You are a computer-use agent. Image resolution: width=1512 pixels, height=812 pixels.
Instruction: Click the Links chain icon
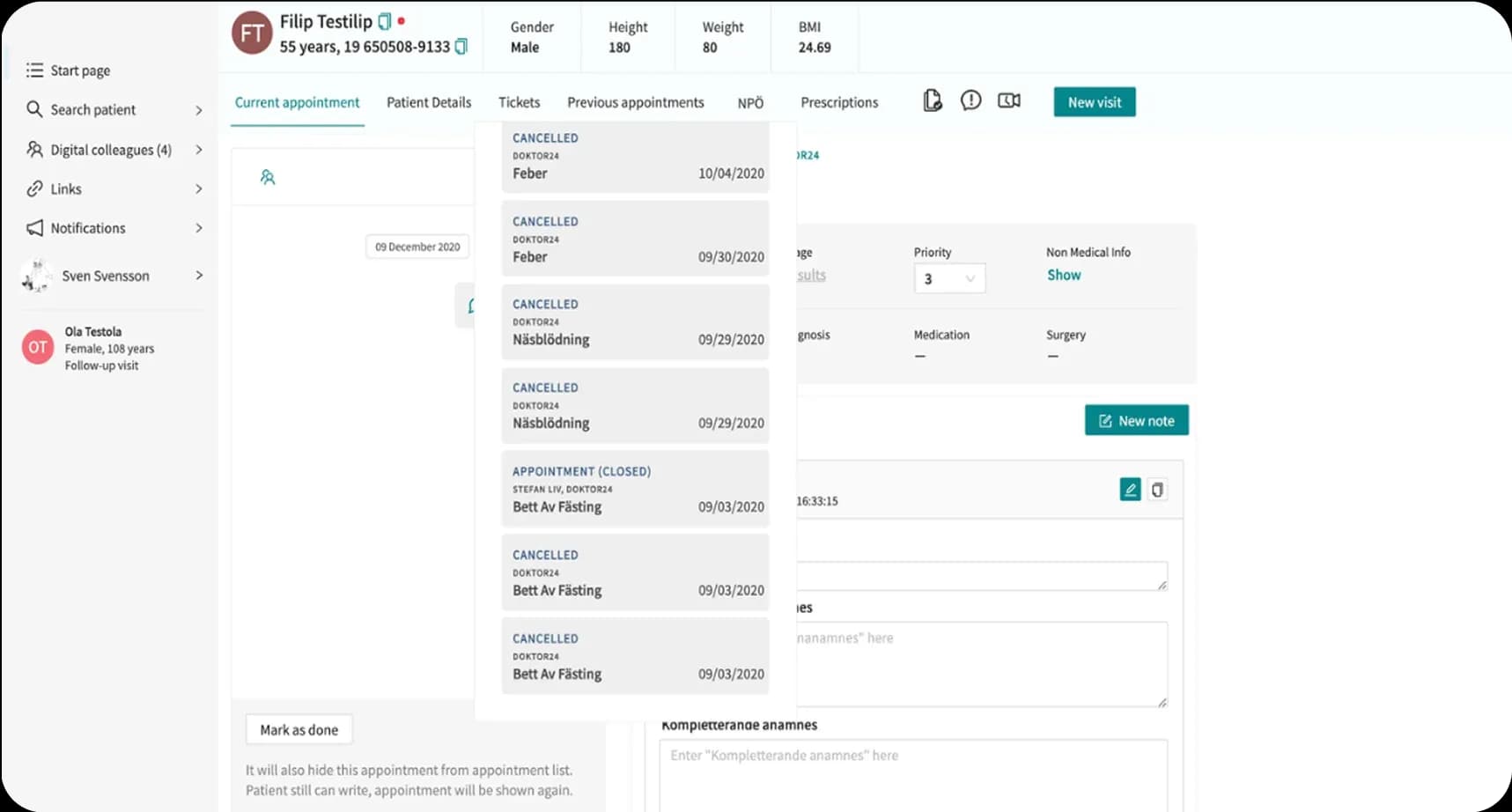(34, 188)
